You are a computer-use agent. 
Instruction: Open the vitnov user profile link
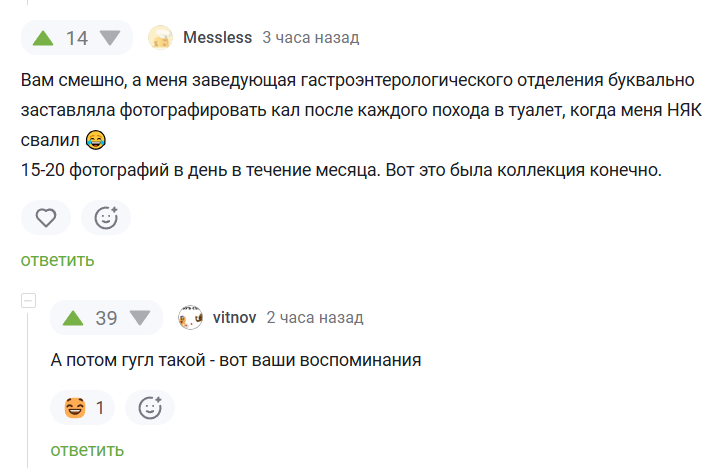click(x=234, y=318)
